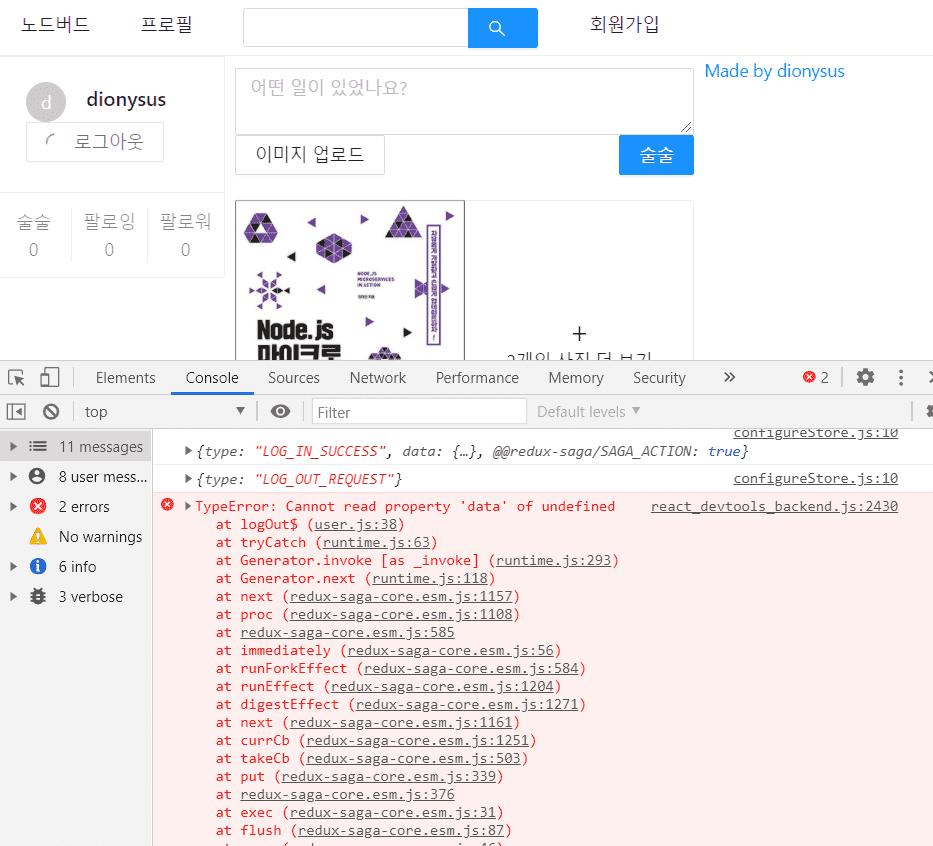Clear console with the ban icon
The image size is (933, 846).
click(x=51, y=412)
